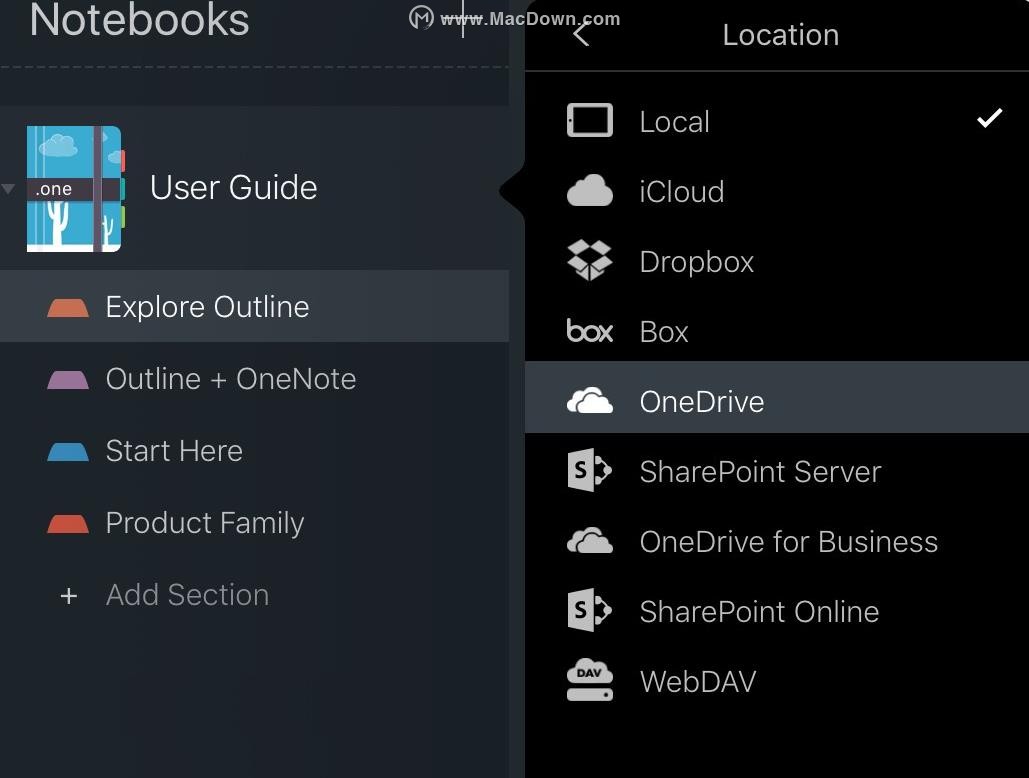
Task: Click the OneDrive cloud icon
Action: [589, 400]
